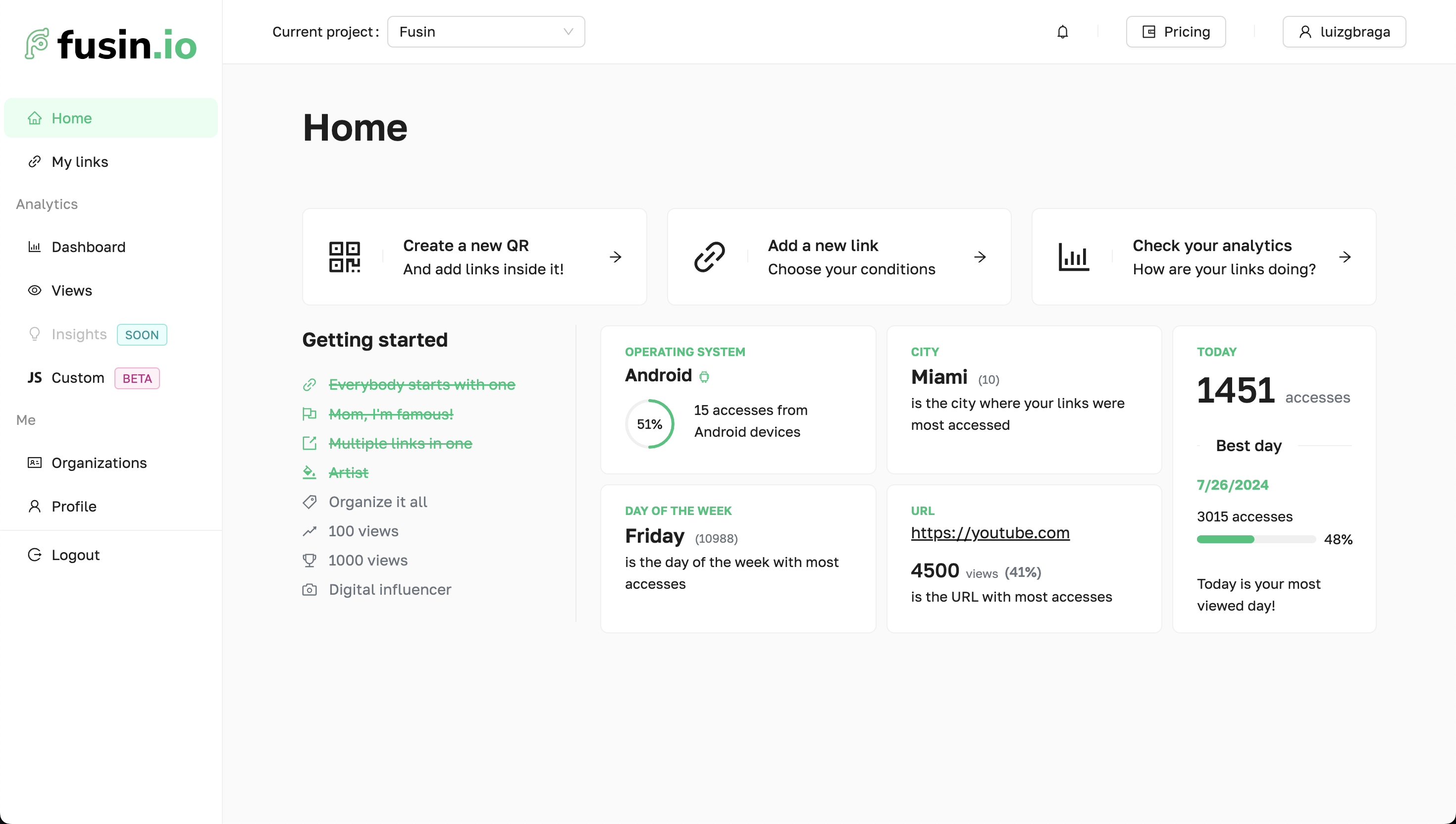Click the notification bell icon
Viewport: 1456px width, 824px height.
click(x=1062, y=32)
